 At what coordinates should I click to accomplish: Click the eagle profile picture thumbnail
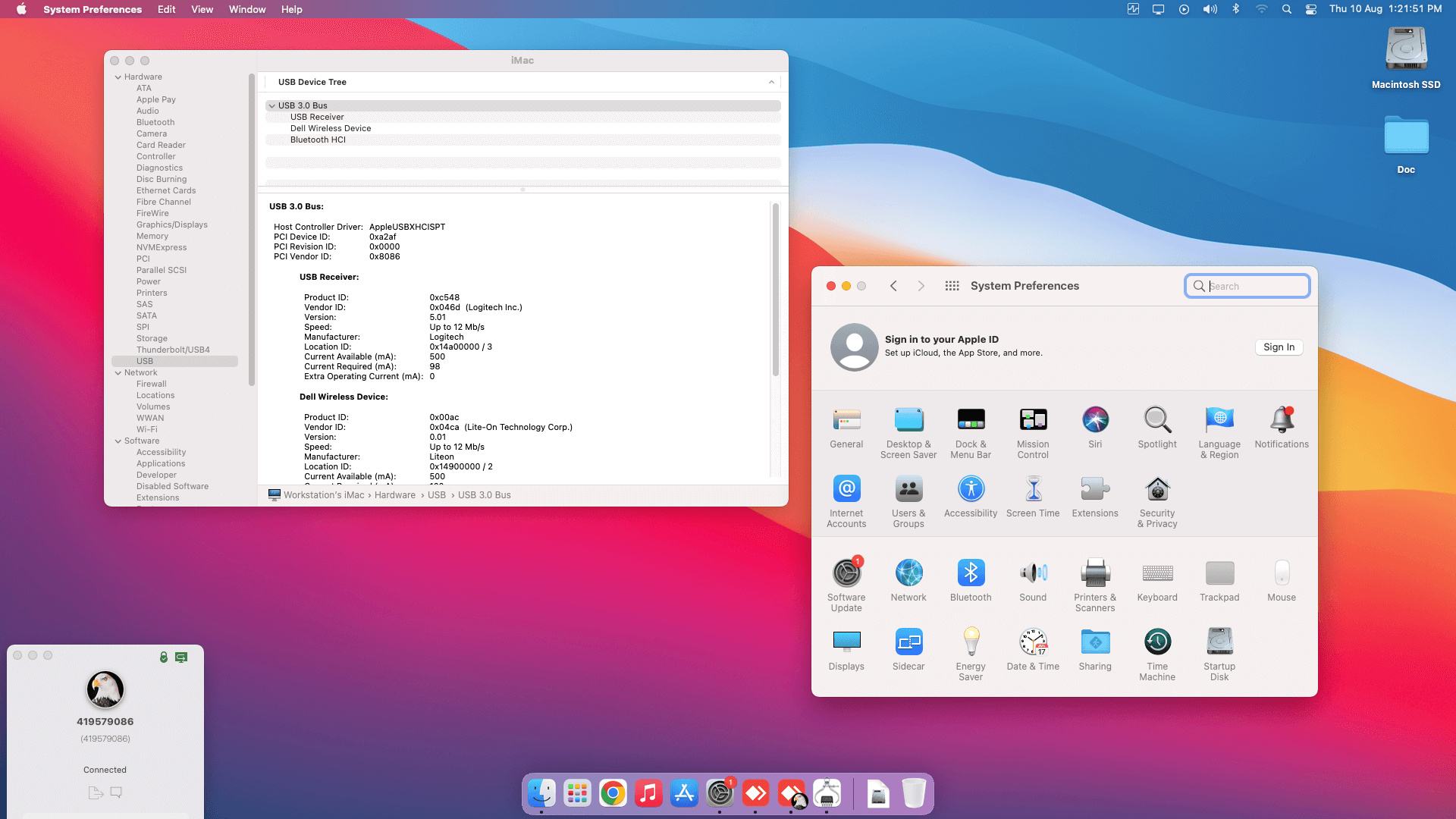105,689
